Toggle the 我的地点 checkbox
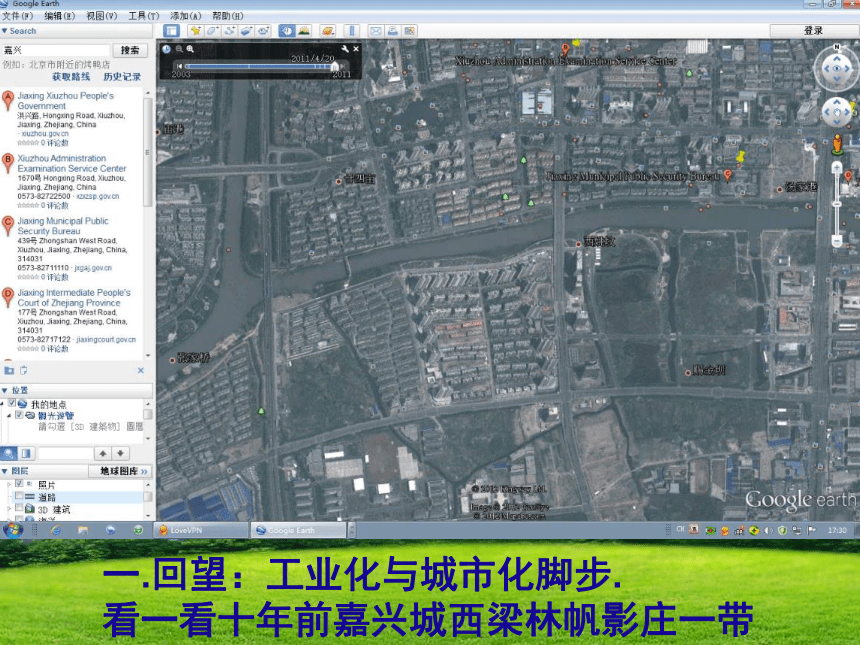860x645 pixels. coord(12,403)
